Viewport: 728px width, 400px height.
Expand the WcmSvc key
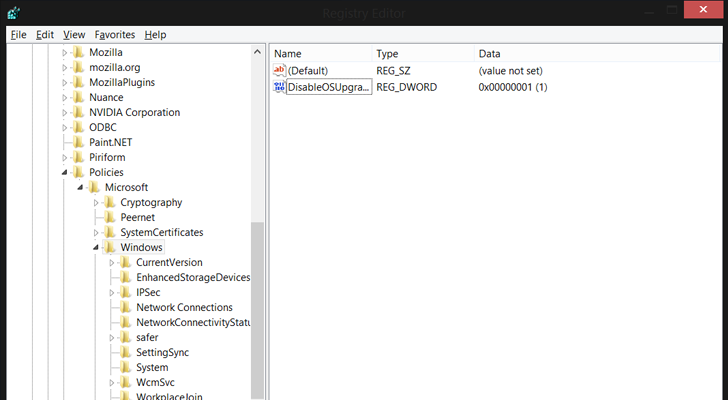112,383
